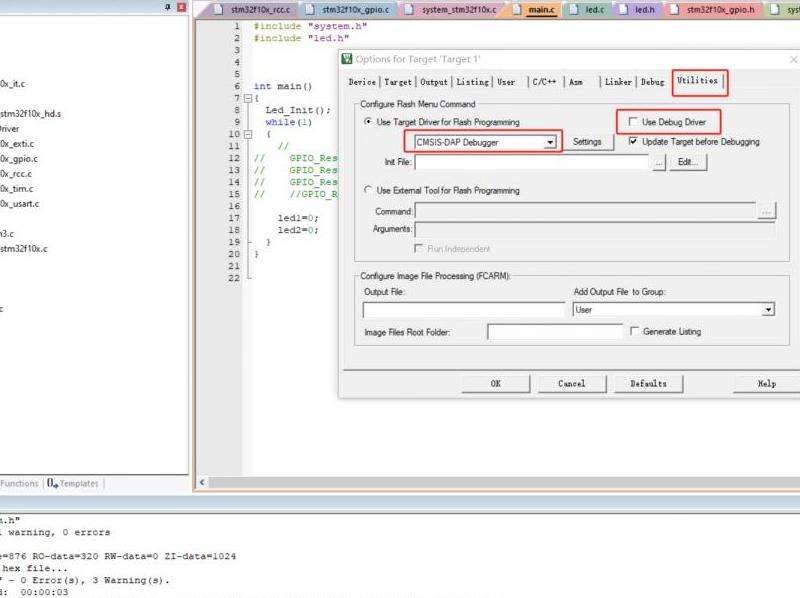
Task: Click line number 22 in the editor gutter
Action: (234, 278)
